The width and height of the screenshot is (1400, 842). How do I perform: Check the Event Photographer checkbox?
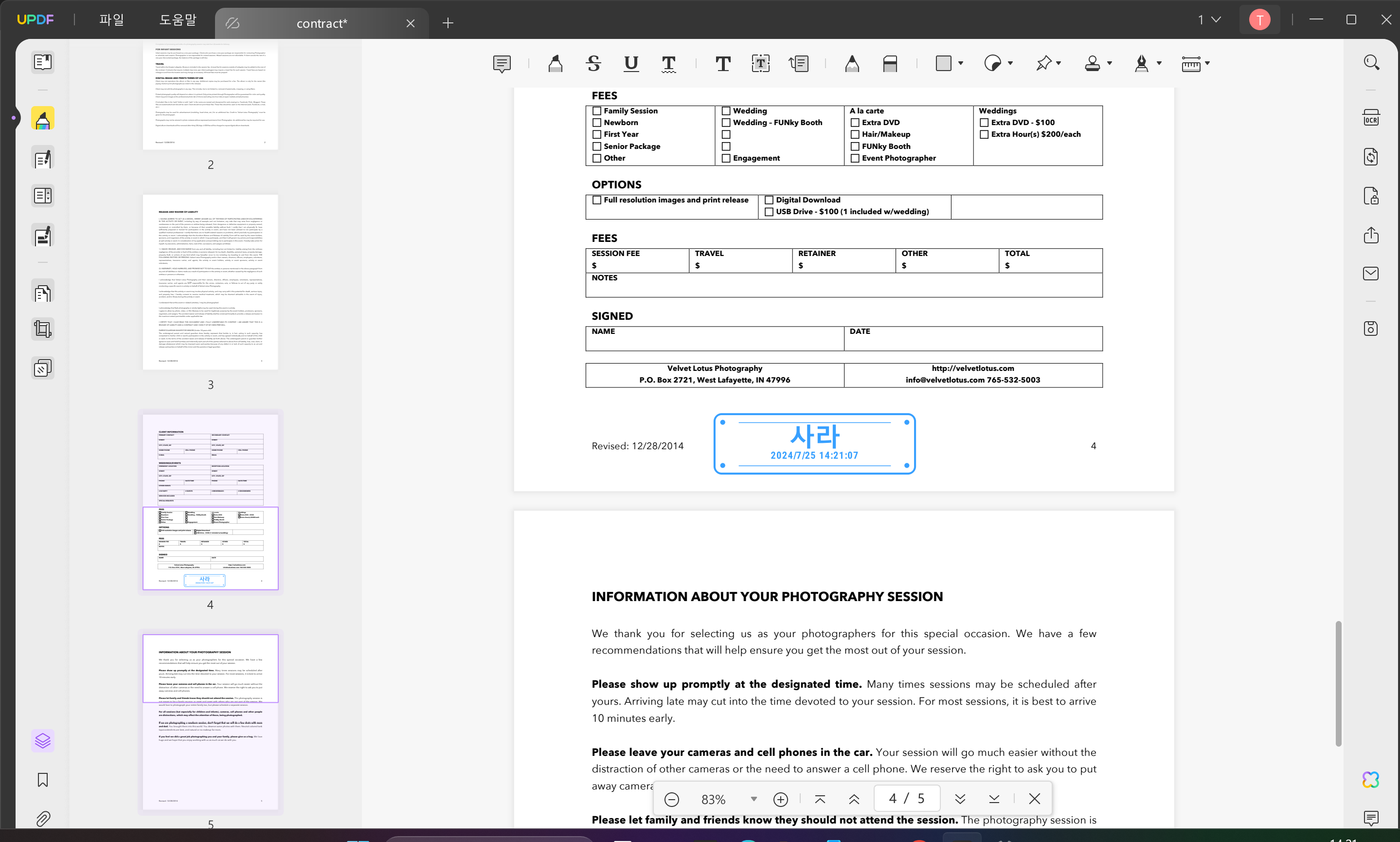click(855, 158)
